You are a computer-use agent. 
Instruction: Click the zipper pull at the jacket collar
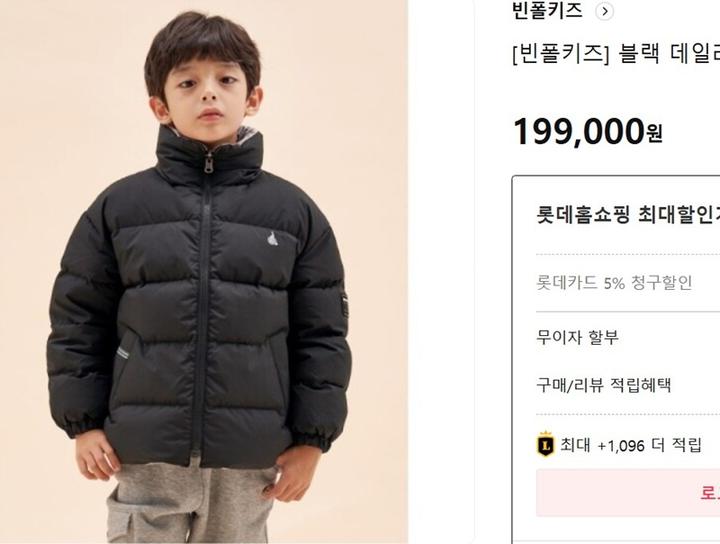209,163
